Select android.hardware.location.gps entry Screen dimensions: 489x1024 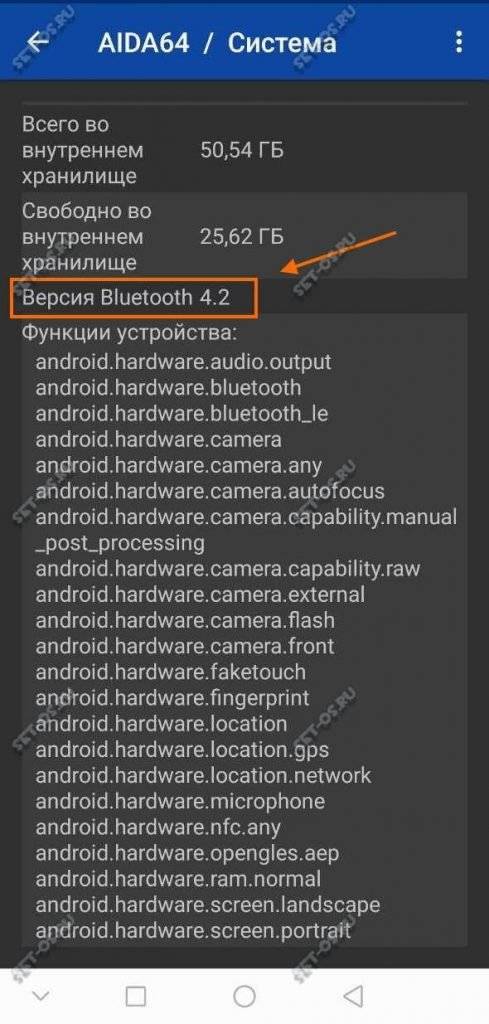[182, 750]
